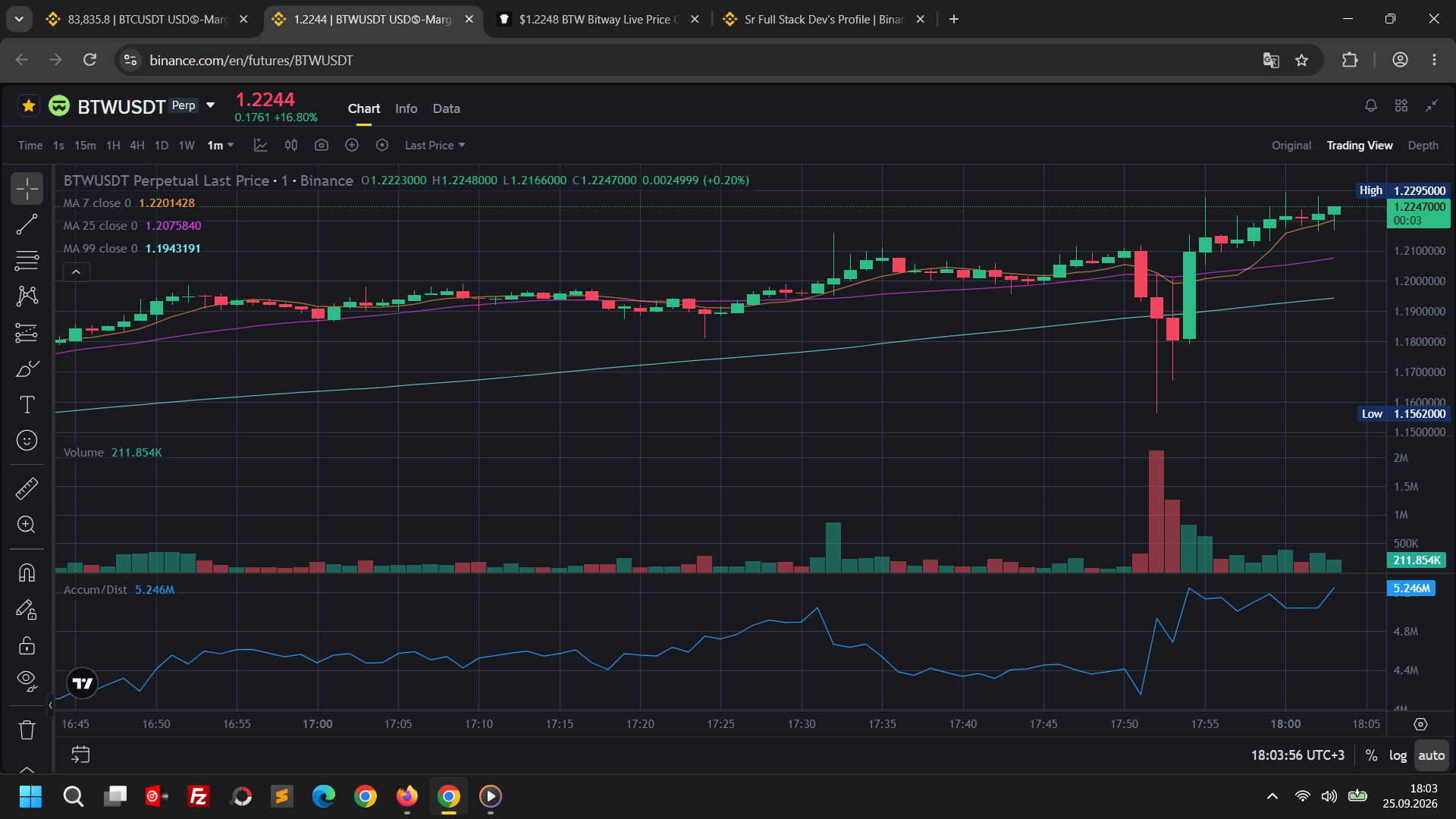Open the Last Price dropdown
The image size is (1456, 819).
click(x=435, y=145)
